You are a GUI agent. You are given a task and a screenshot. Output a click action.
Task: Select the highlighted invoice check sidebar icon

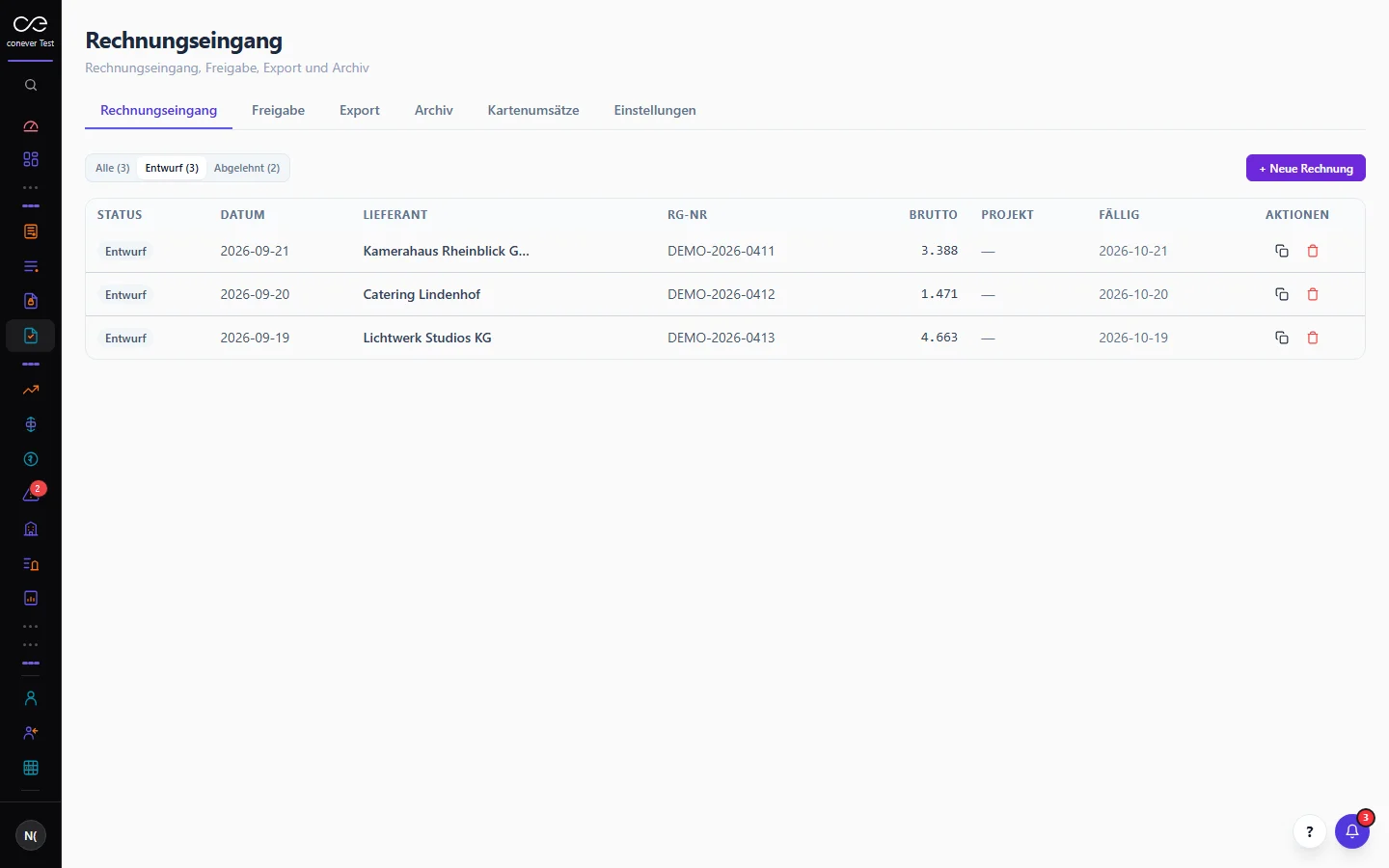[x=31, y=336]
